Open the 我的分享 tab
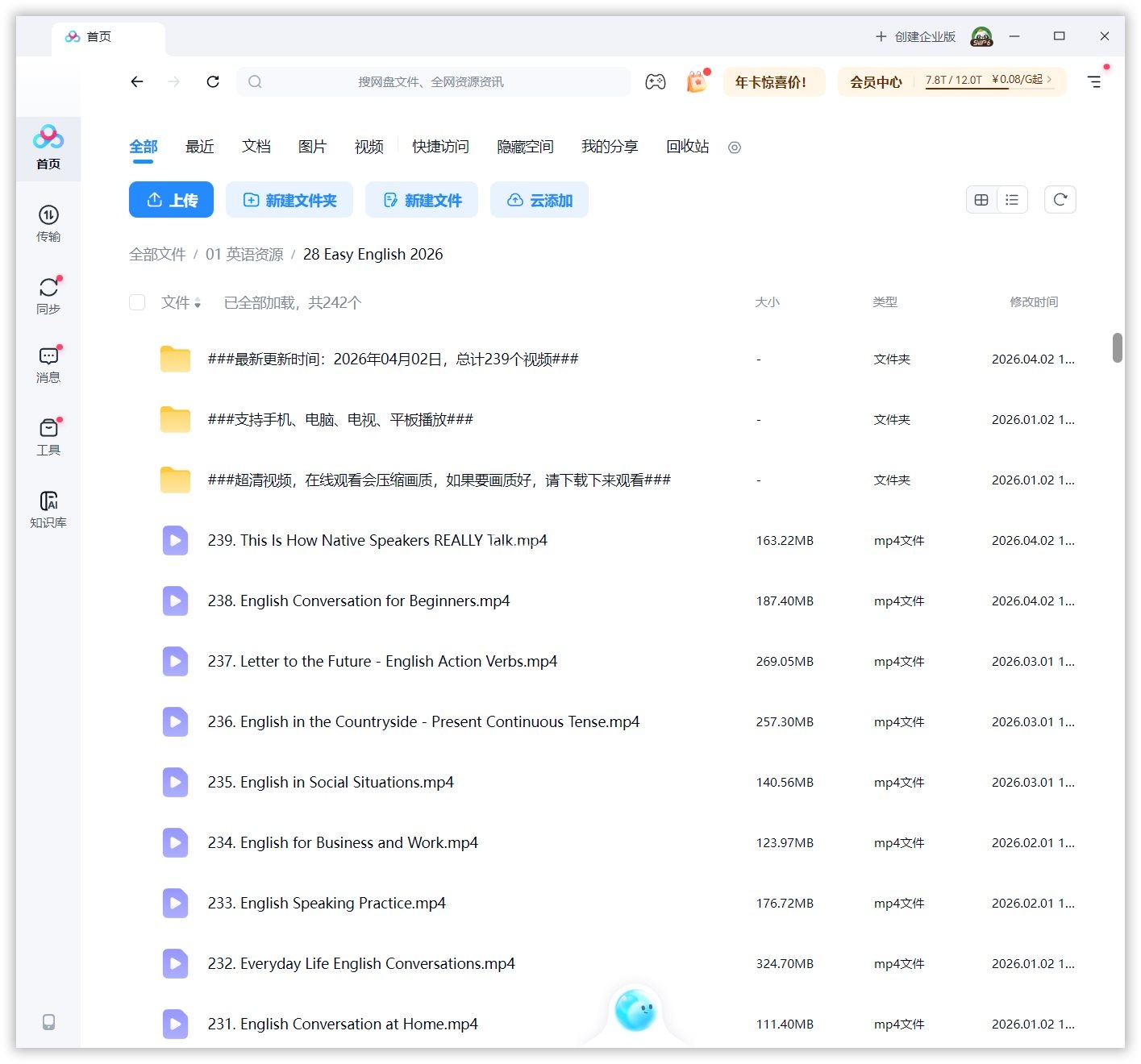The image size is (1141, 1064). 610,147
